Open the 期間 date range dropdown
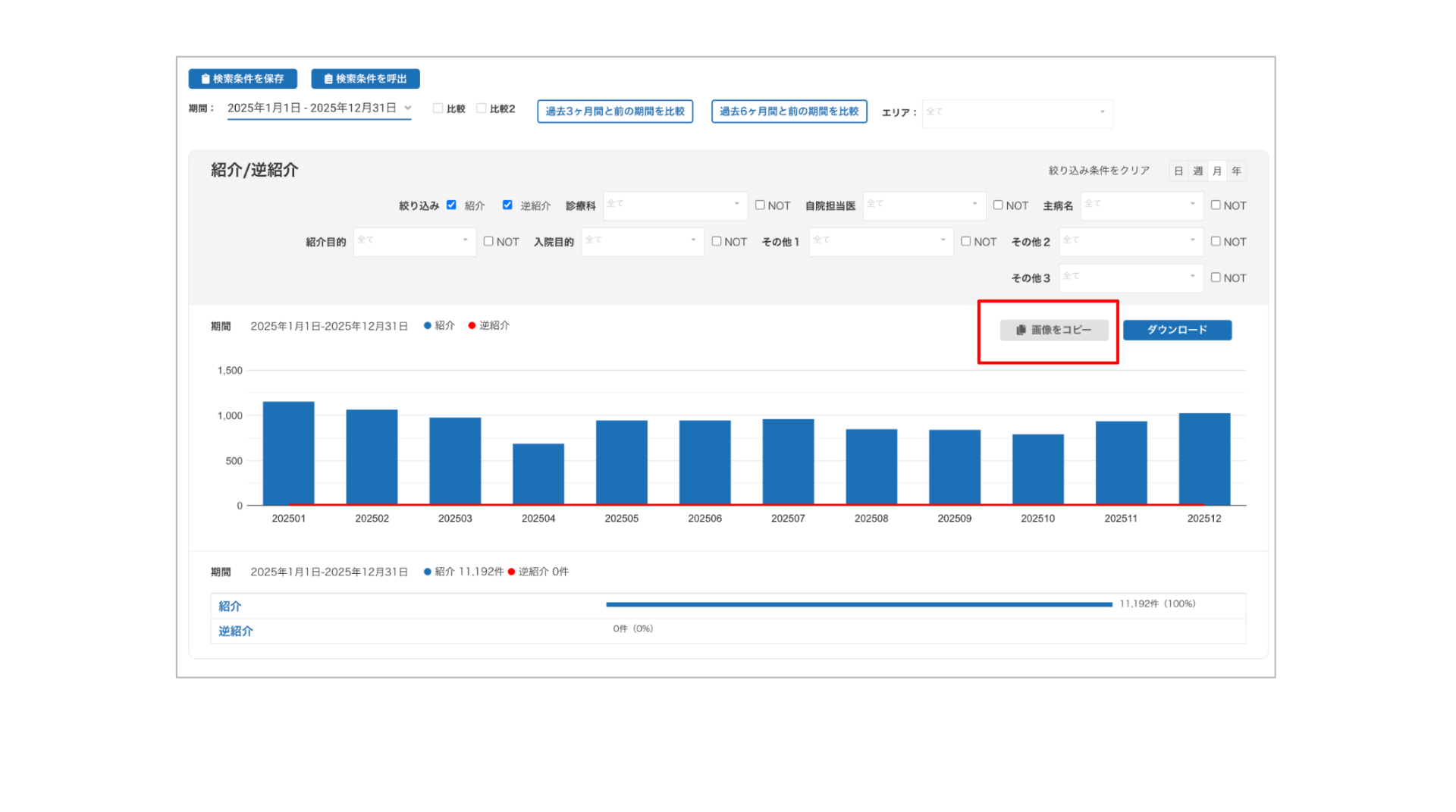Screen dimensions: 1456x812 [319, 108]
